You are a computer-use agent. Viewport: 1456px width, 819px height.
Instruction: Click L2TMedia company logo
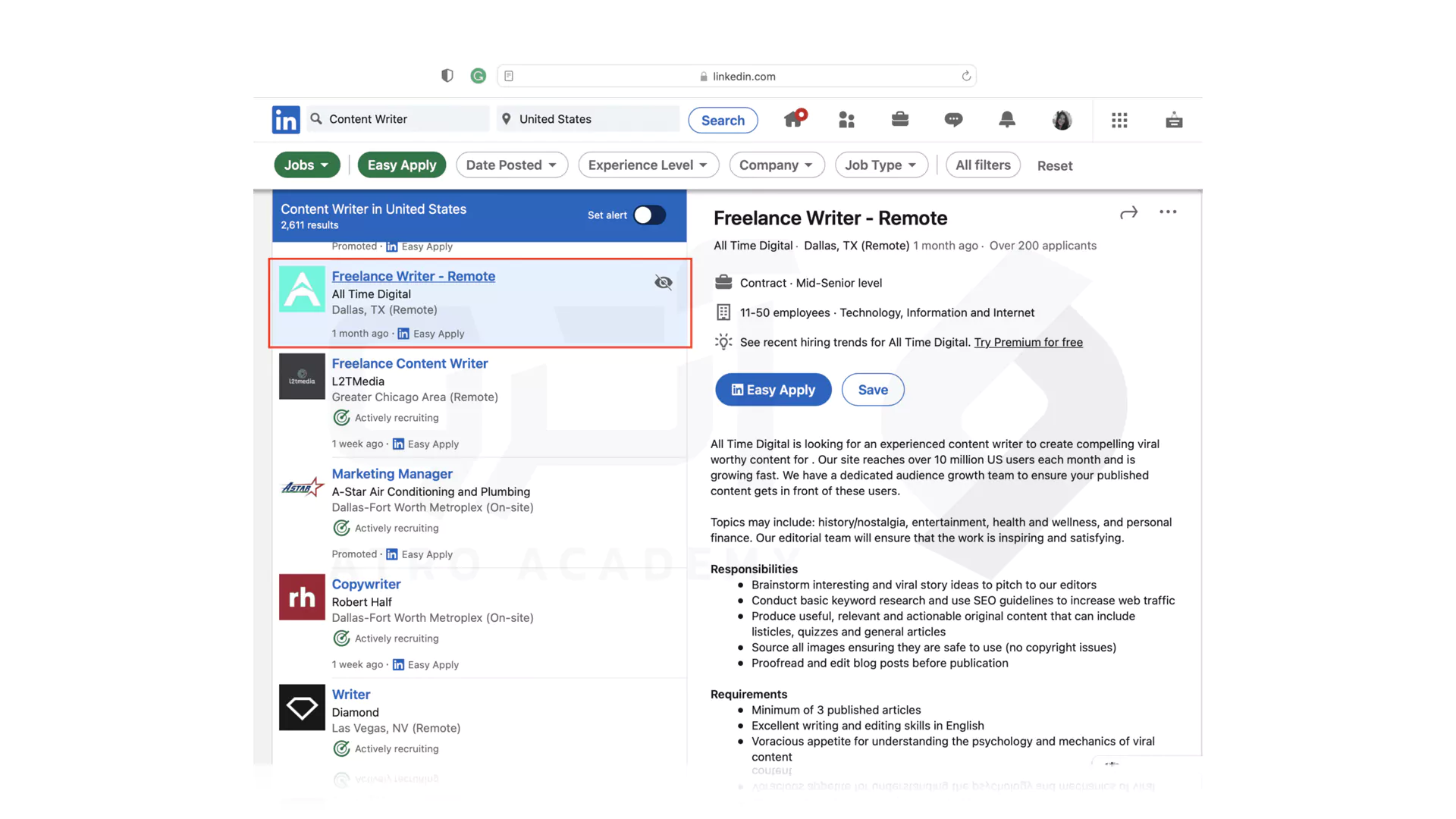pyautogui.click(x=302, y=376)
